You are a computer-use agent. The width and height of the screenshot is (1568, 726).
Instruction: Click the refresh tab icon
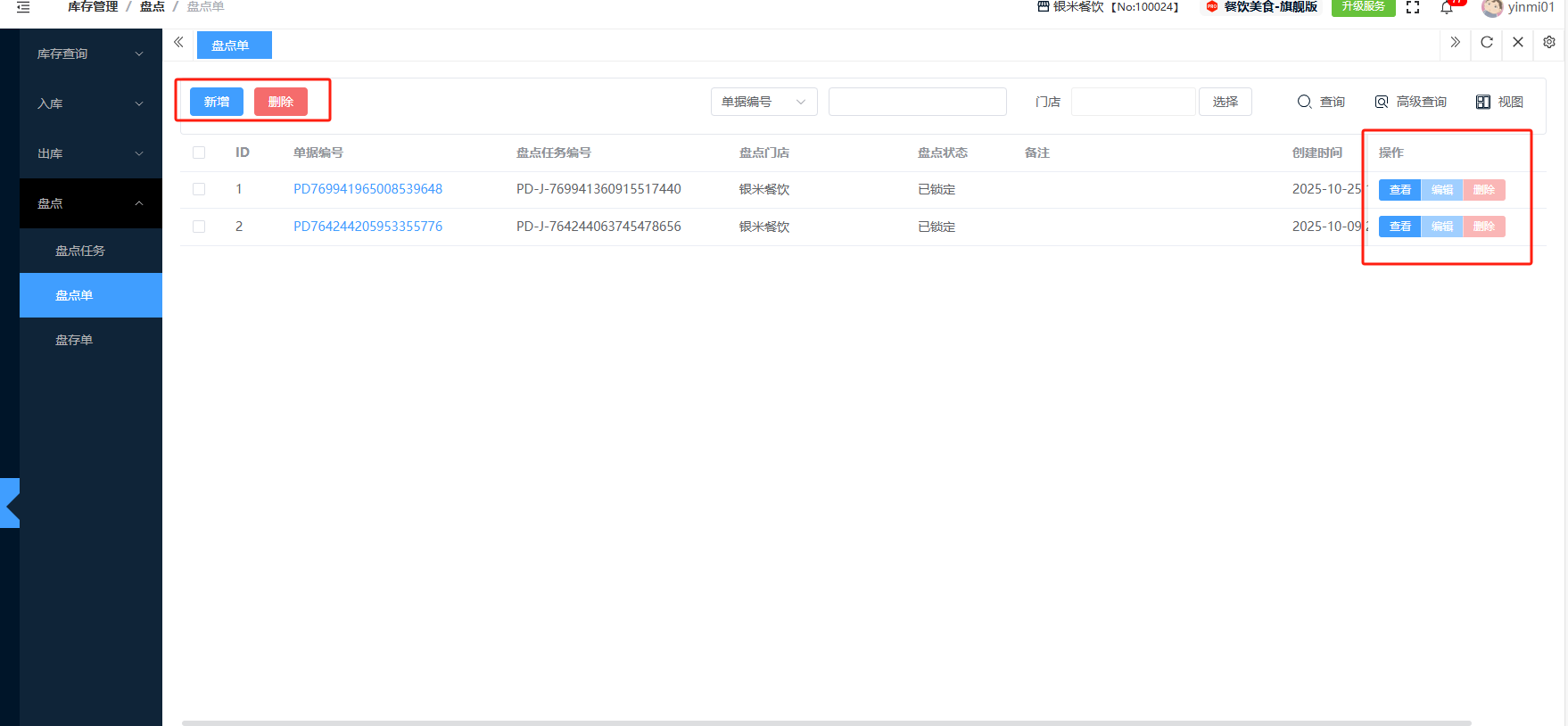[x=1487, y=42]
